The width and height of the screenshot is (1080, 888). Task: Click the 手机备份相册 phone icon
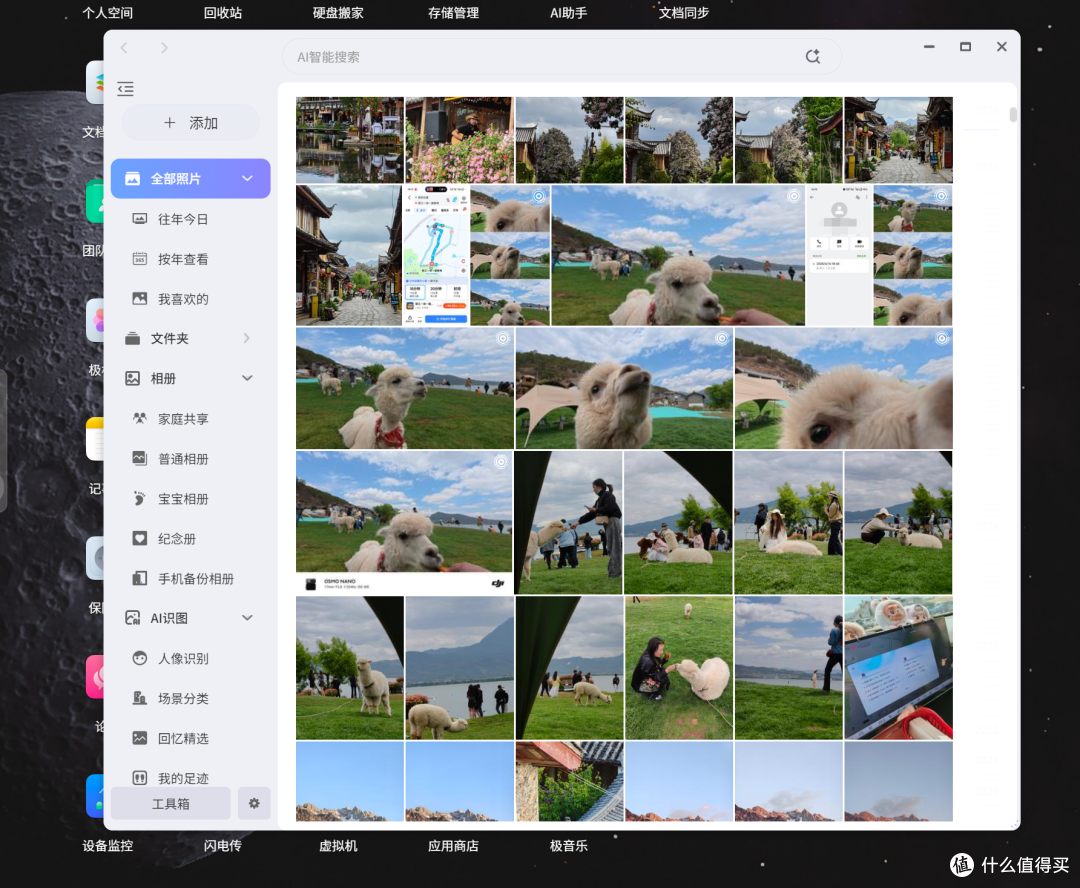click(140, 579)
